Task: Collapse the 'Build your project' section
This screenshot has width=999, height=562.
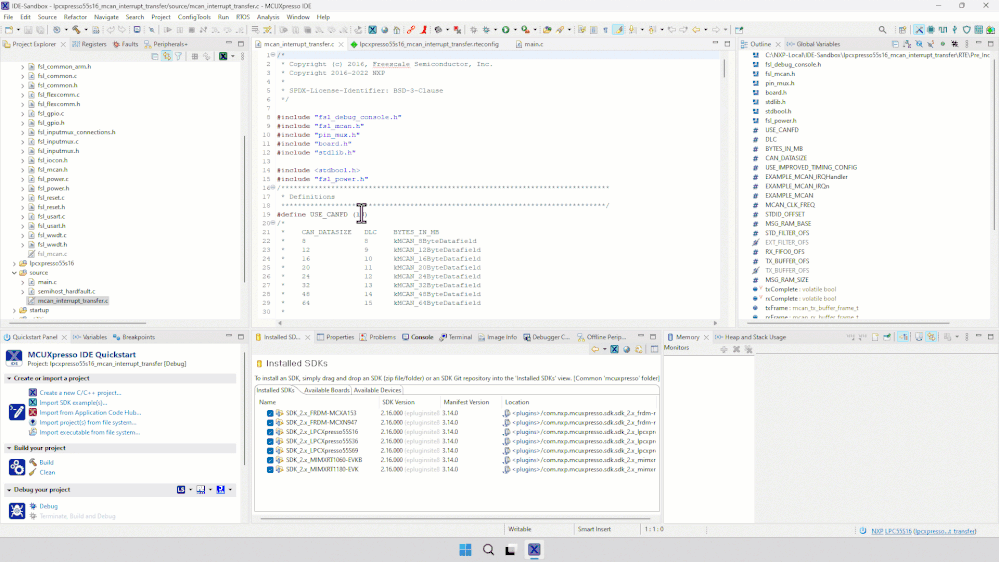Action: [x=9, y=449]
